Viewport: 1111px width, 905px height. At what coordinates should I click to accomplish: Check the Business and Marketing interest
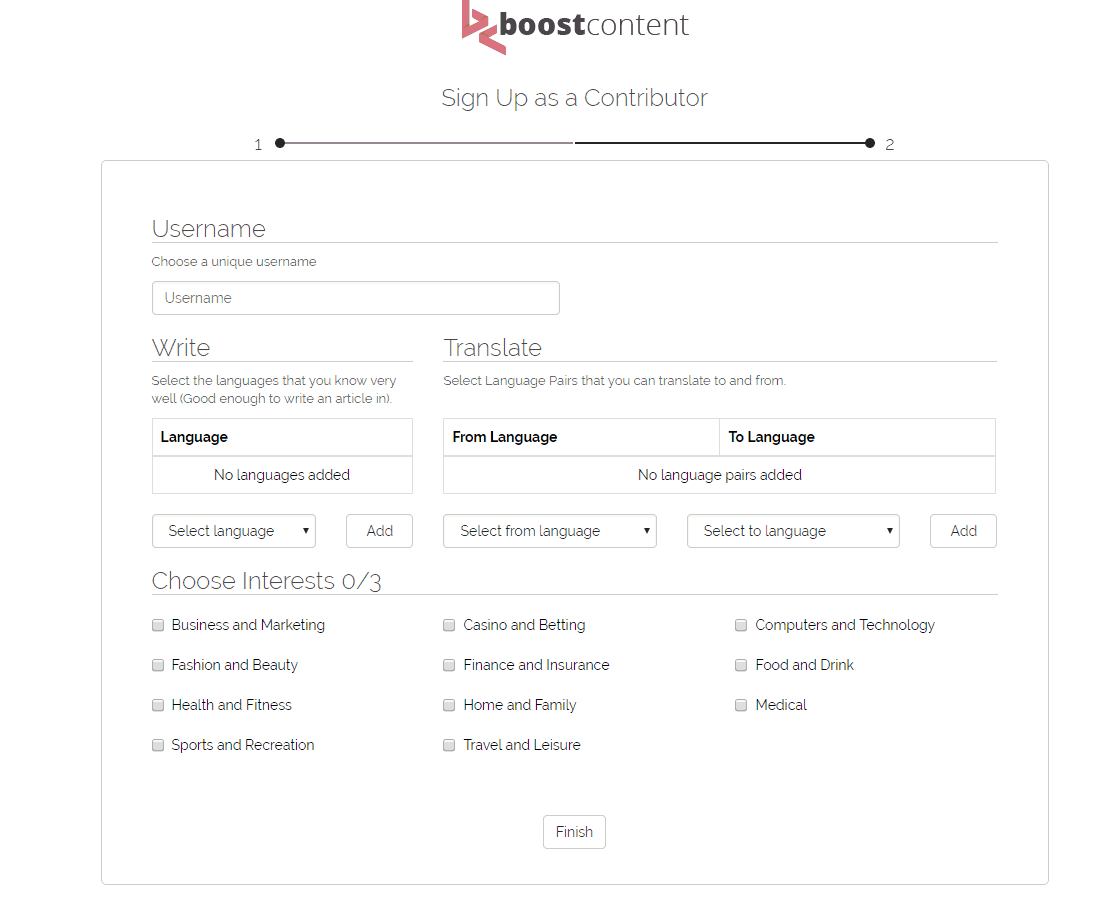pos(158,625)
